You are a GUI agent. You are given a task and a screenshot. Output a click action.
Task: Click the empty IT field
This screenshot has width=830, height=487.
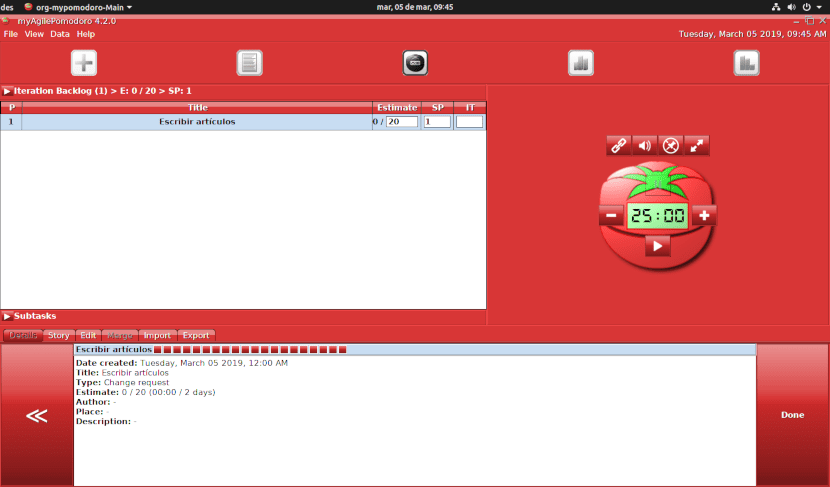(x=470, y=122)
